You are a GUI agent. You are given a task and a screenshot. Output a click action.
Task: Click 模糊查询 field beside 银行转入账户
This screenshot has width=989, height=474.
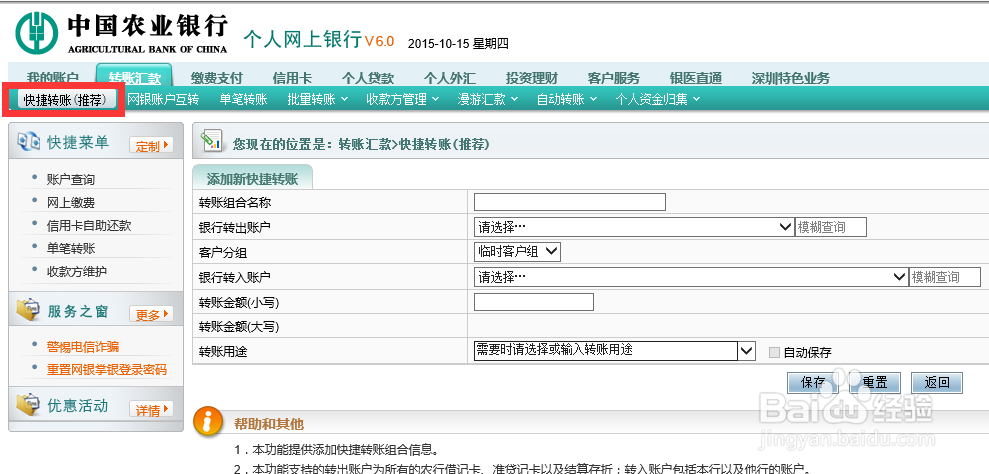click(x=945, y=276)
